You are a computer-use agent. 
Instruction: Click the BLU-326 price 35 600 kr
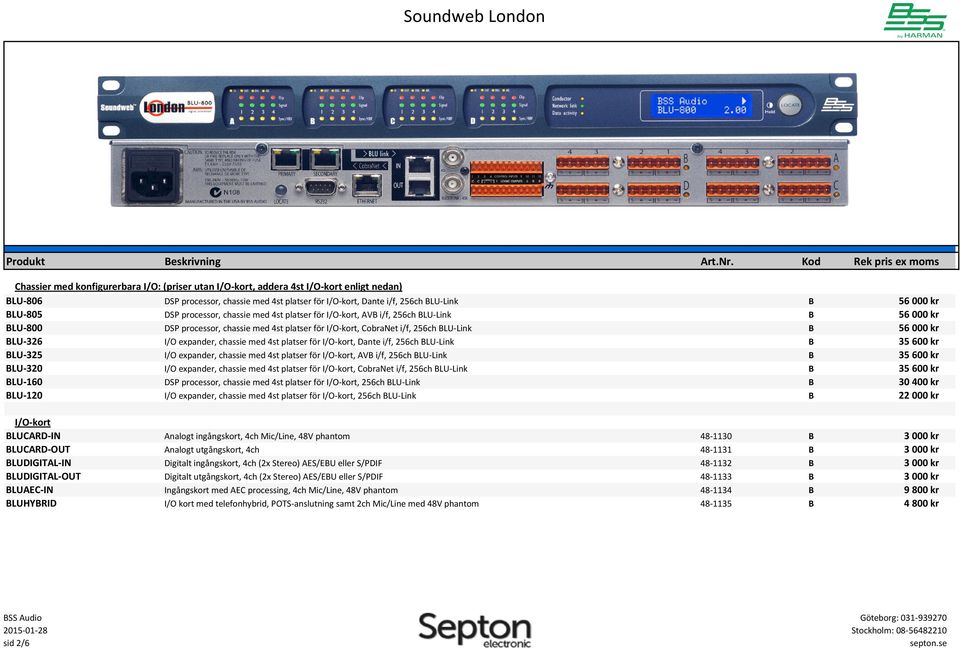918,341
